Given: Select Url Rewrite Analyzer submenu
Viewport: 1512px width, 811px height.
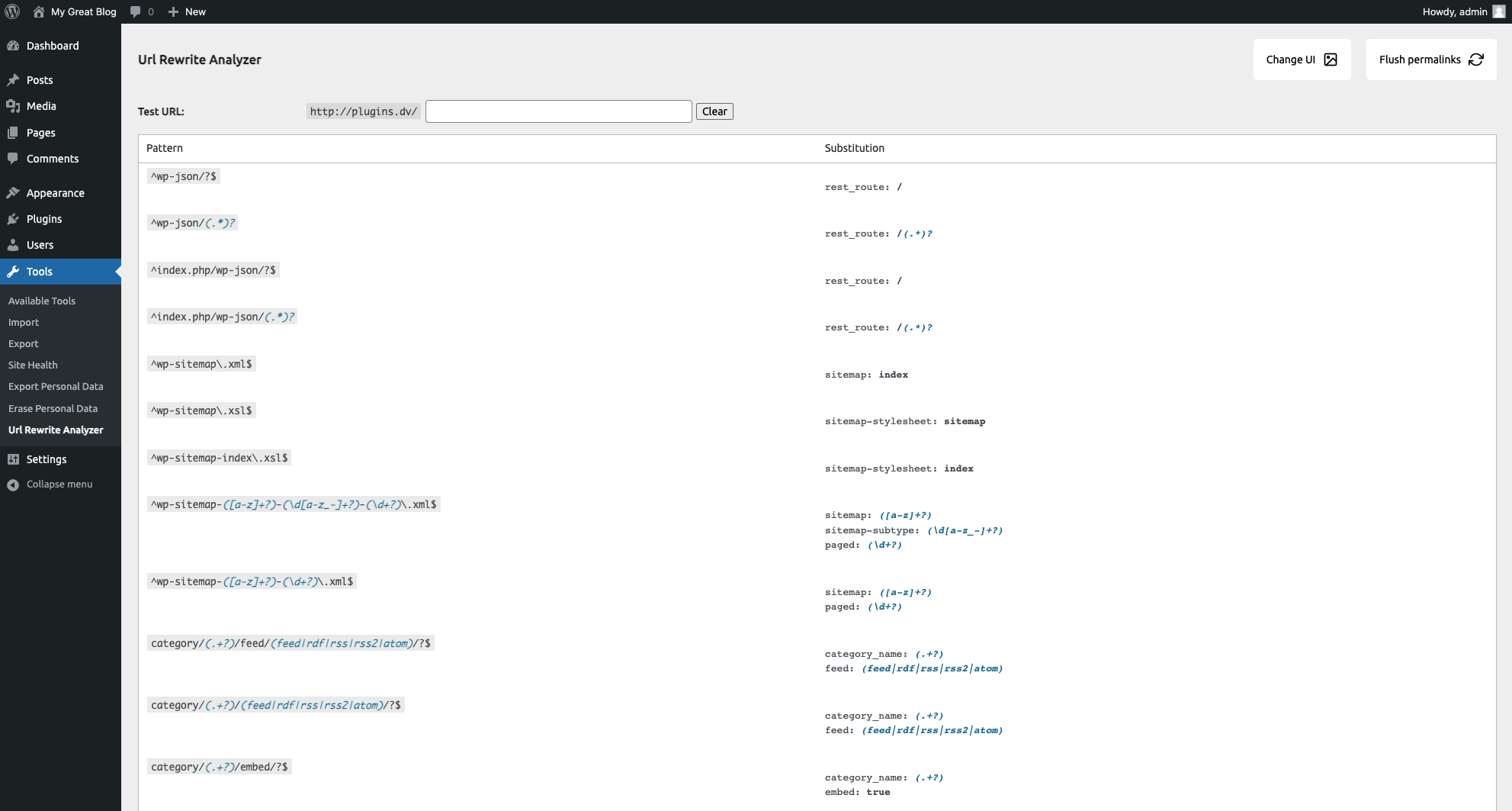Looking at the screenshot, I should point(56,430).
